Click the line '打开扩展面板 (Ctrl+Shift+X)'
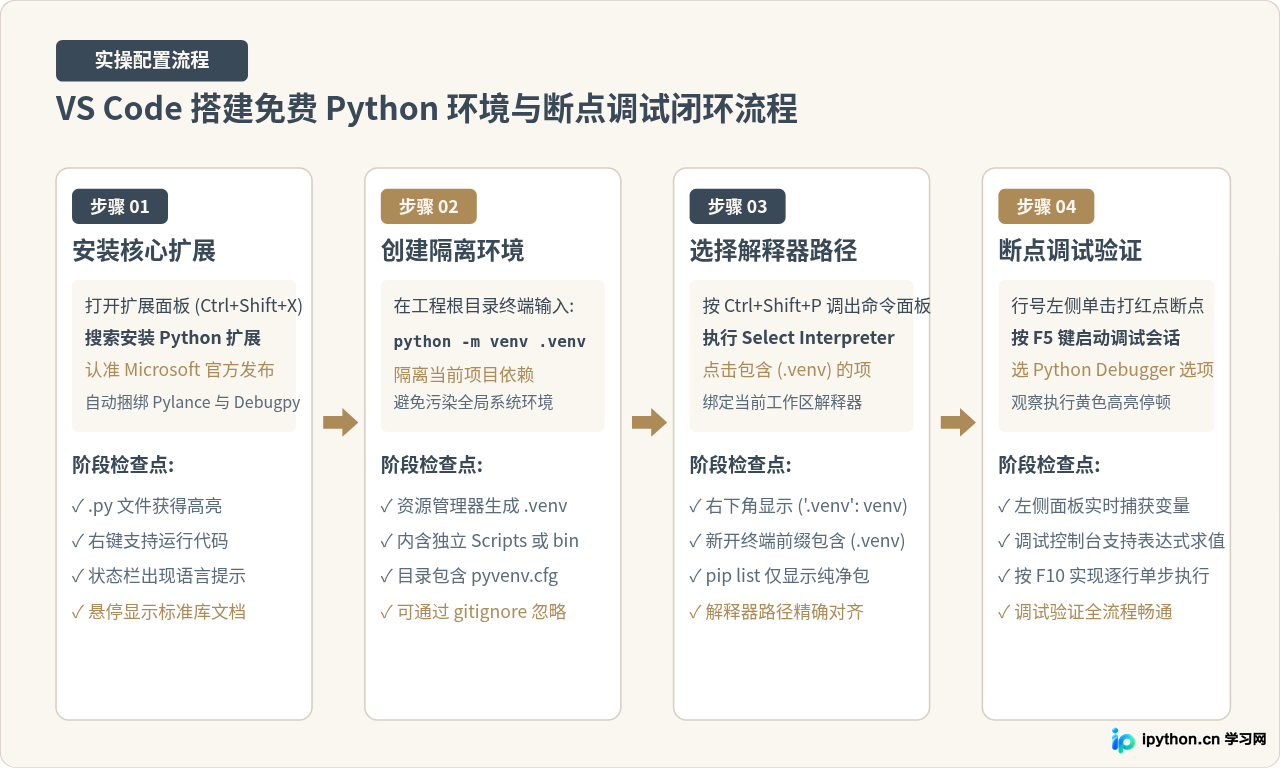The width and height of the screenshot is (1280, 768). [x=194, y=306]
